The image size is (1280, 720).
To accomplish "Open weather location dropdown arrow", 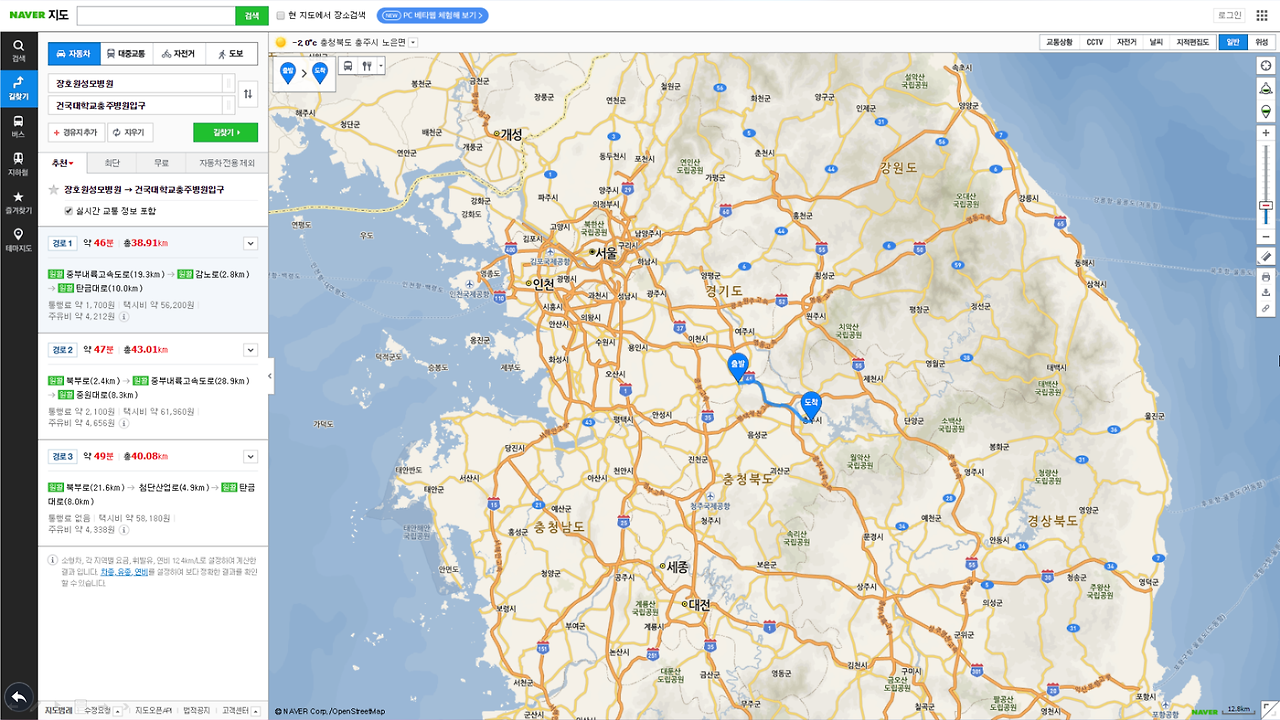I will (413, 43).
